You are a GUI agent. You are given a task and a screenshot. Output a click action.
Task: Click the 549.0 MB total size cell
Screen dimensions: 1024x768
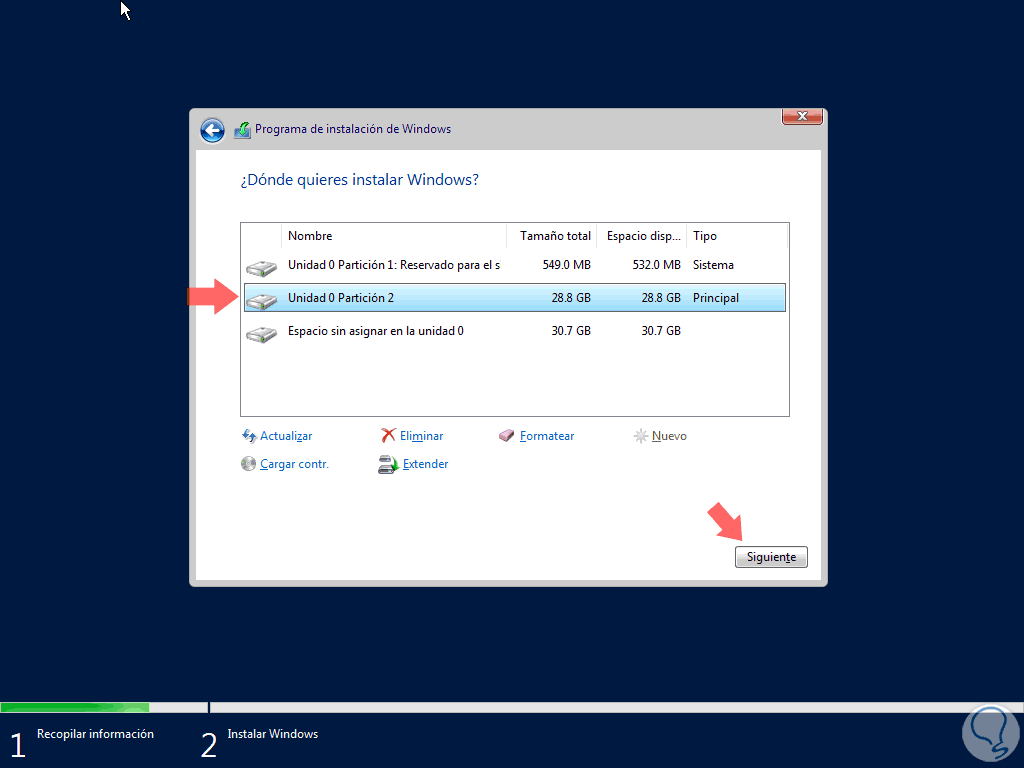566,265
